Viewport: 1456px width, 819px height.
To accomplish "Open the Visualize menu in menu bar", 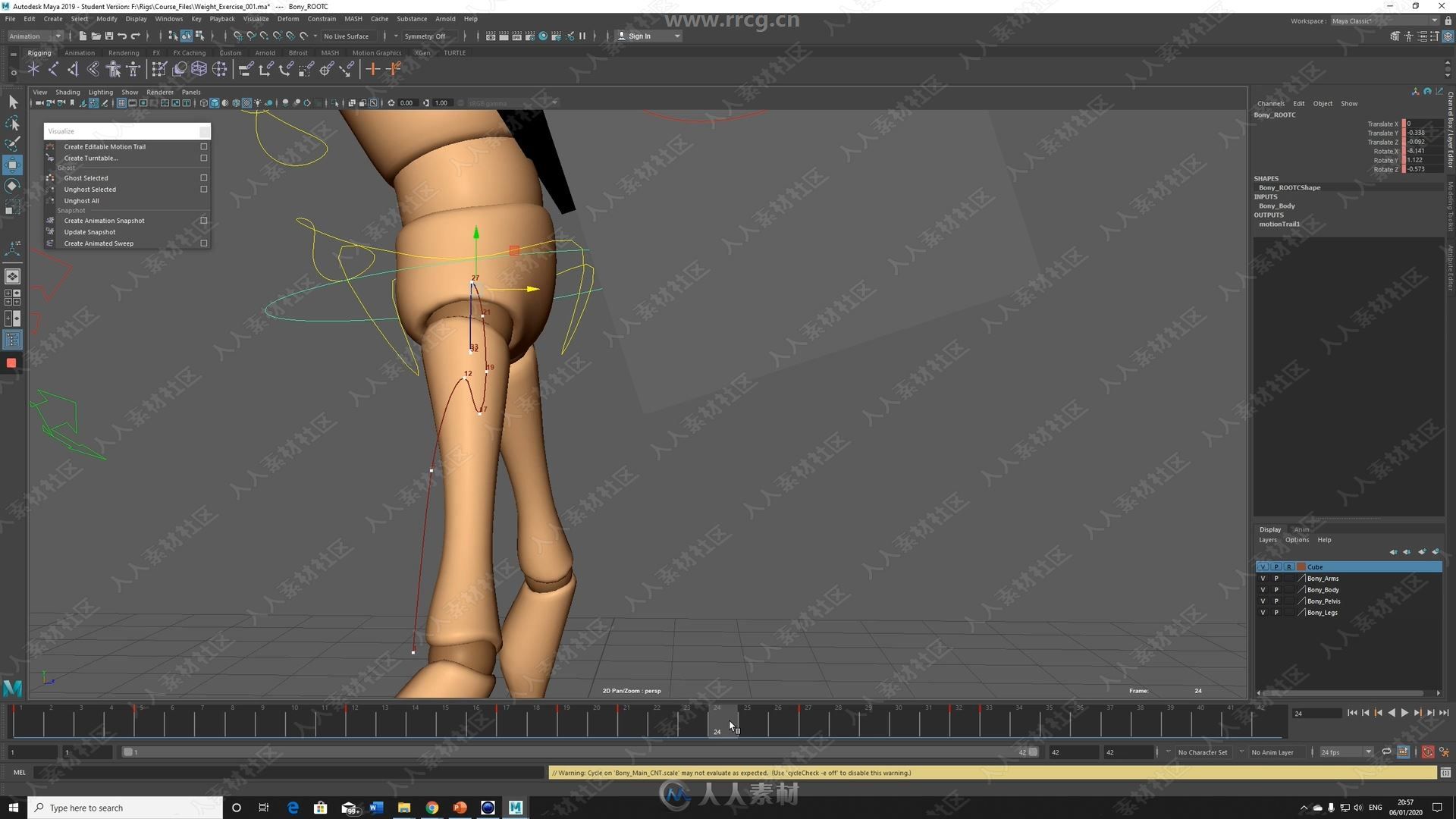I will tap(256, 18).
